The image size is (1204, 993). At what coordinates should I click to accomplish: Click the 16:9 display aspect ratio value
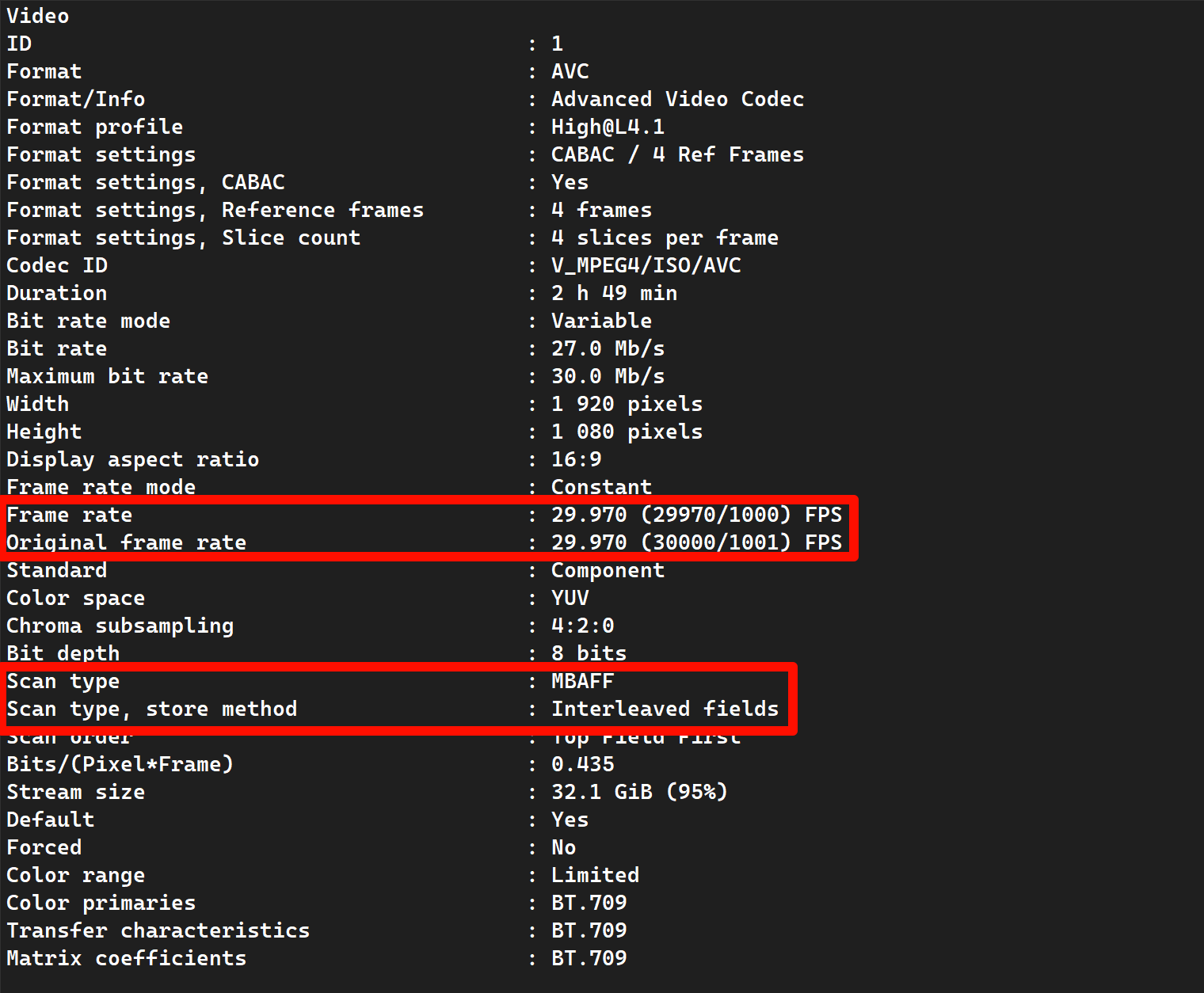pos(576,459)
